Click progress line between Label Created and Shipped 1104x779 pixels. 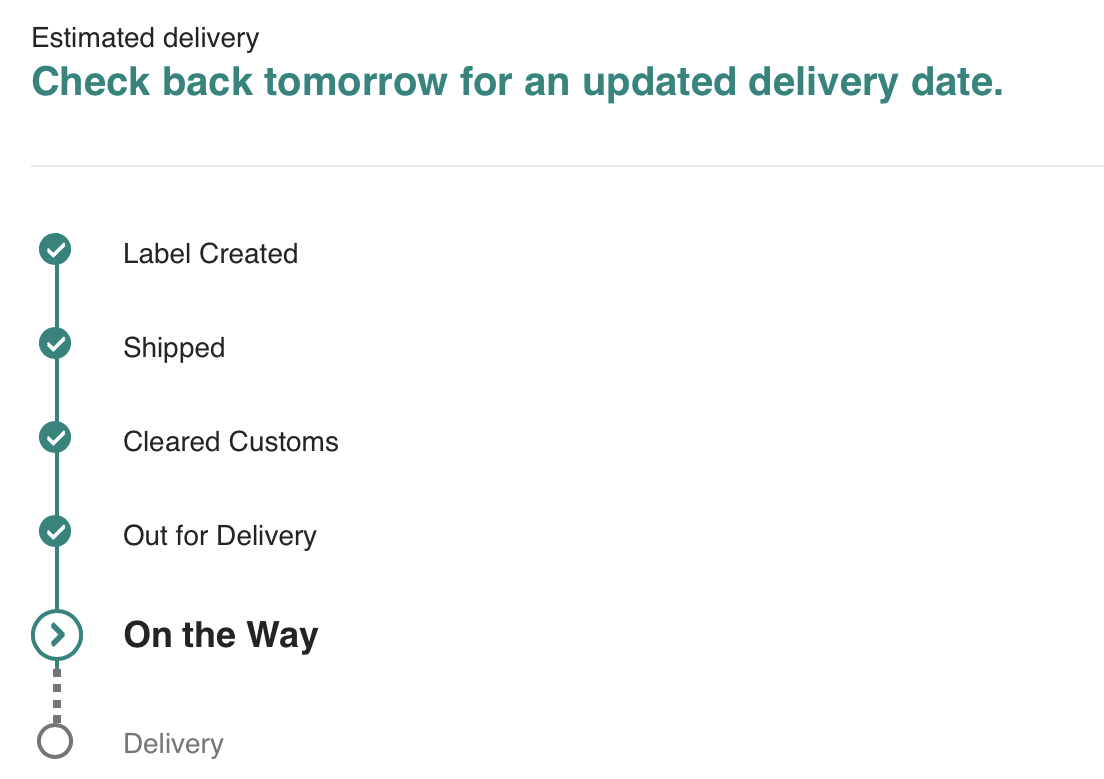(x=56, y=297)
